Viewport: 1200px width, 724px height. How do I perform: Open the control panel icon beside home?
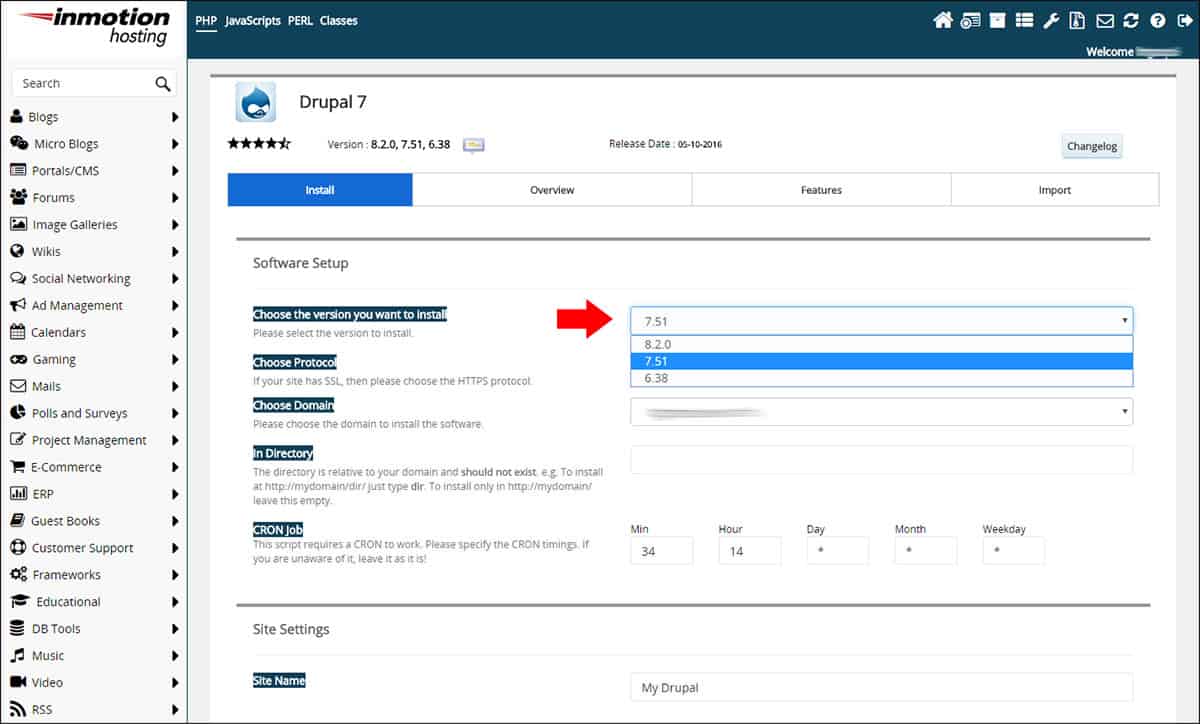pos(970,20)
